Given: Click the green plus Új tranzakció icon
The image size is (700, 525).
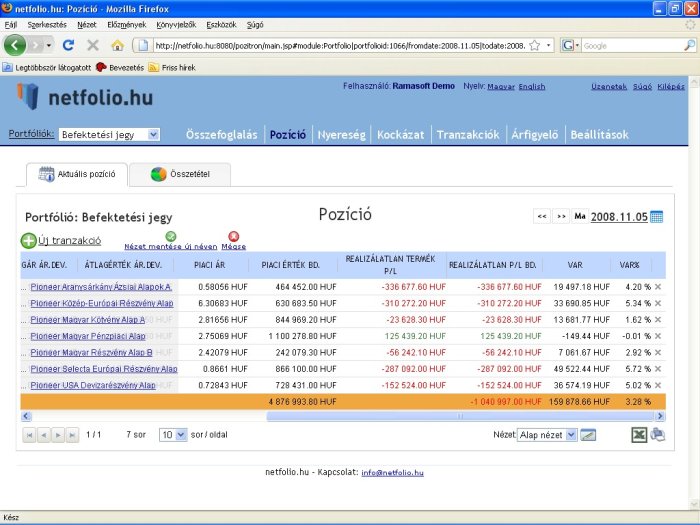Looking at the screenshot, I should pyautogui.click(x=29, y=241).
